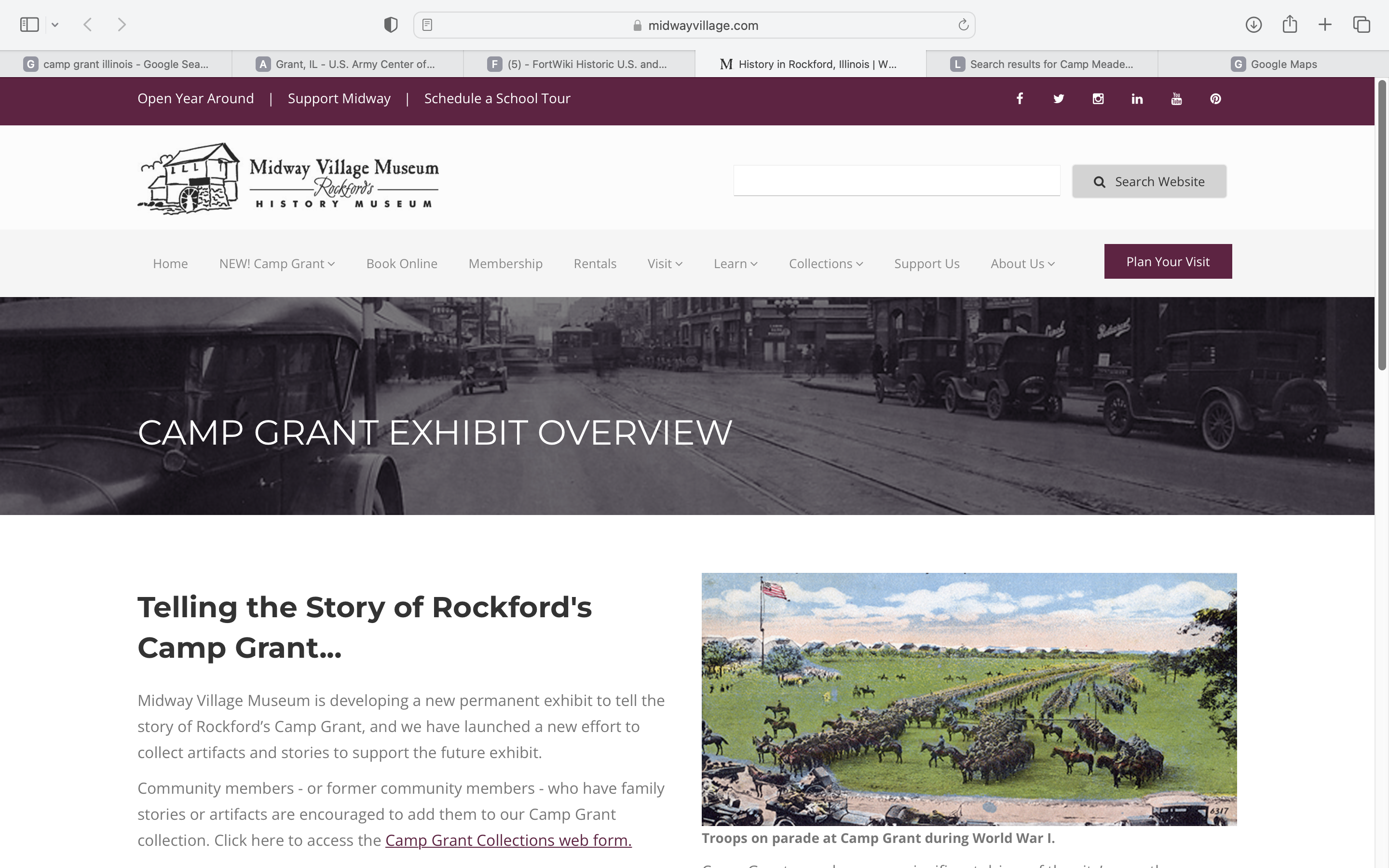Switch to the Google Maps tab
The height and width of the screenshot is (868, 1389).
tap(1273, 64)
